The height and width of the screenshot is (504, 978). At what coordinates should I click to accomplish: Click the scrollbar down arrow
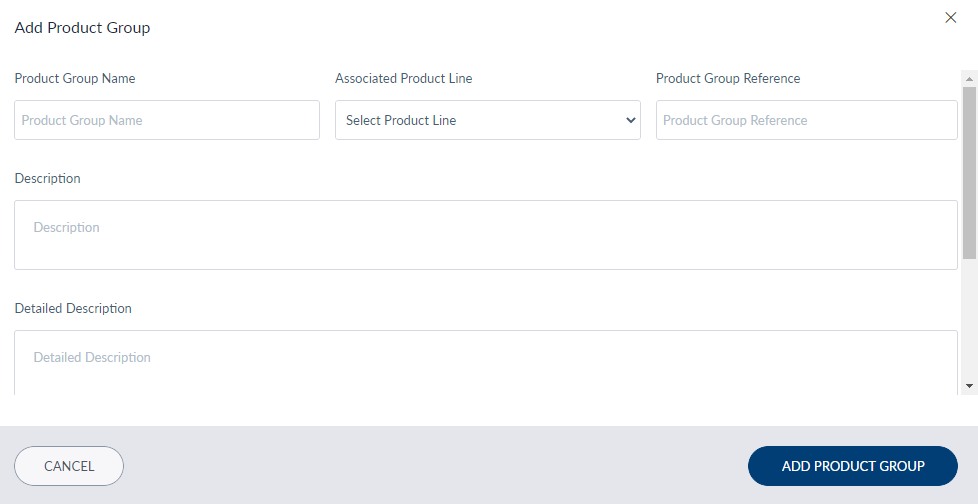969,386
